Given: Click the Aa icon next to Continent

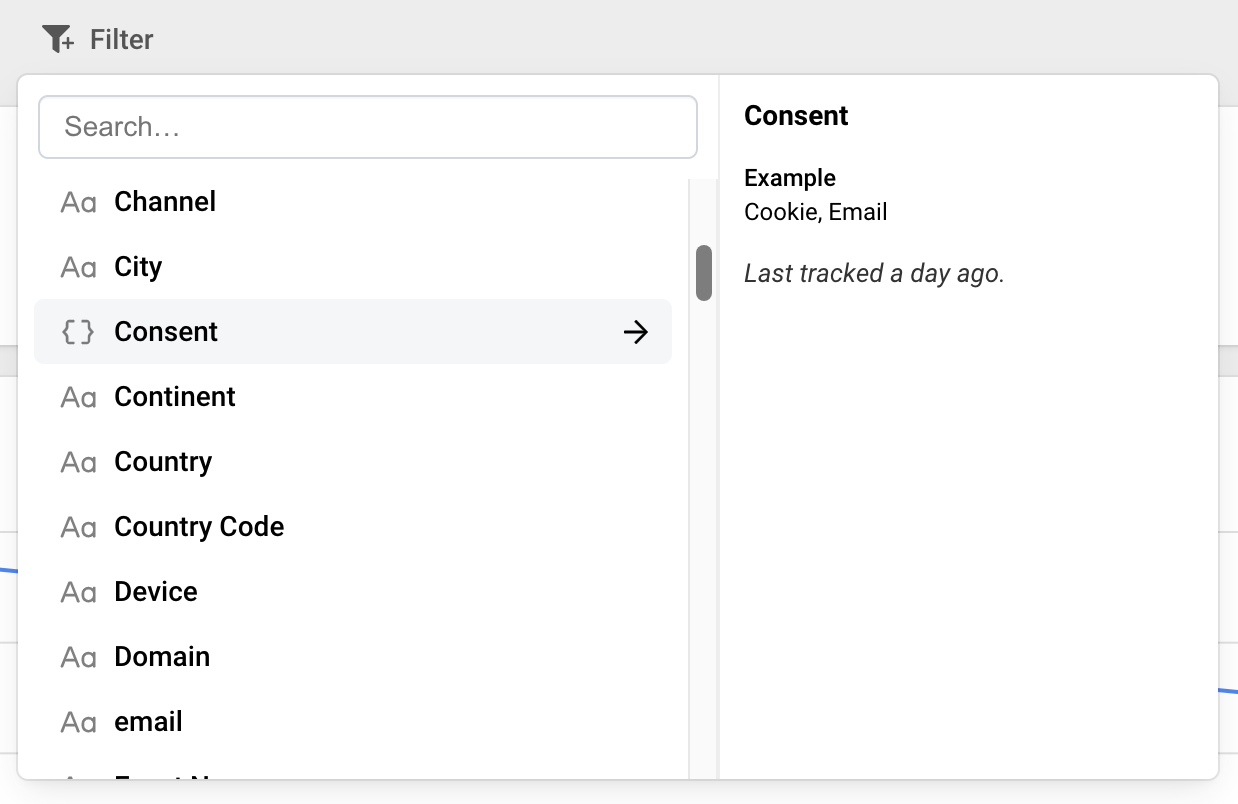Looking at the screenshot, I should point(78,398).
